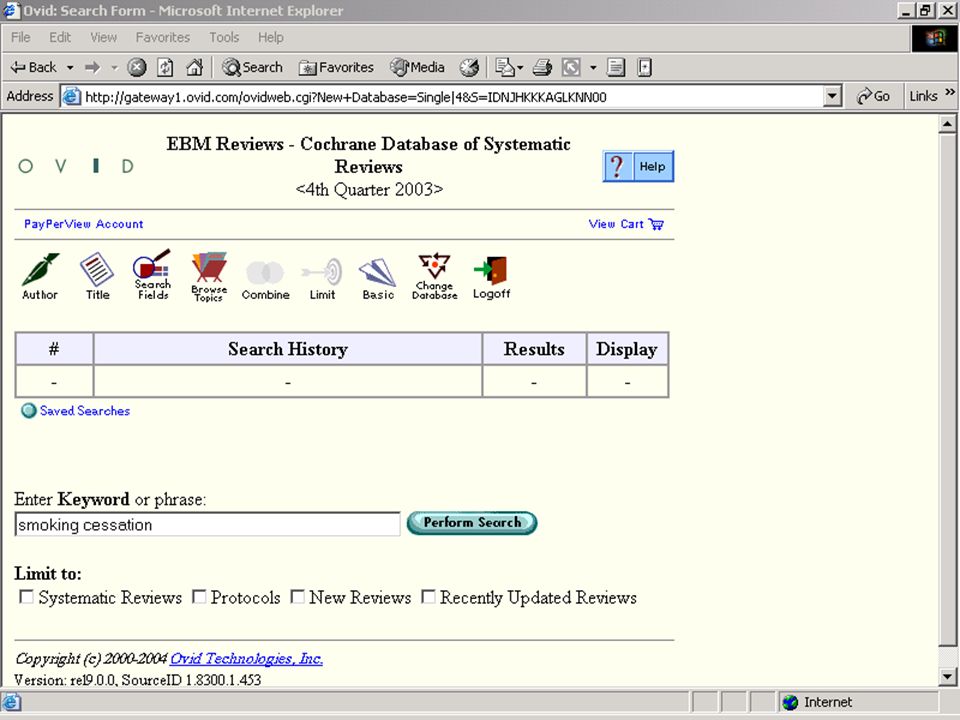Expand the Back button history dropdown
The image size is (960, 720).
click(x=70, y=67)
